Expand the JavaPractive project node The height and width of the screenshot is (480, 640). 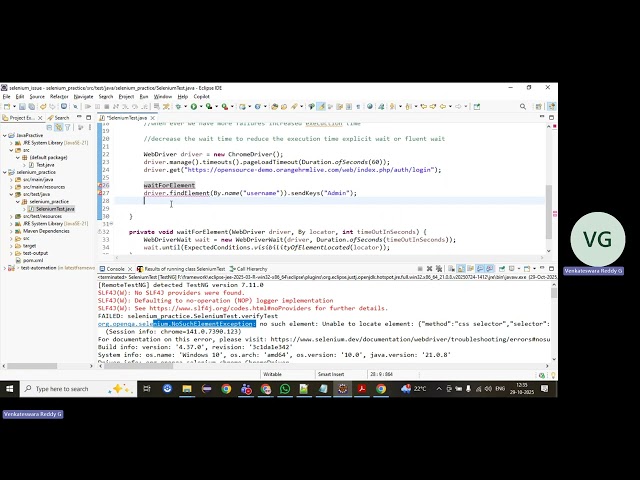click(x=5, y=135)
